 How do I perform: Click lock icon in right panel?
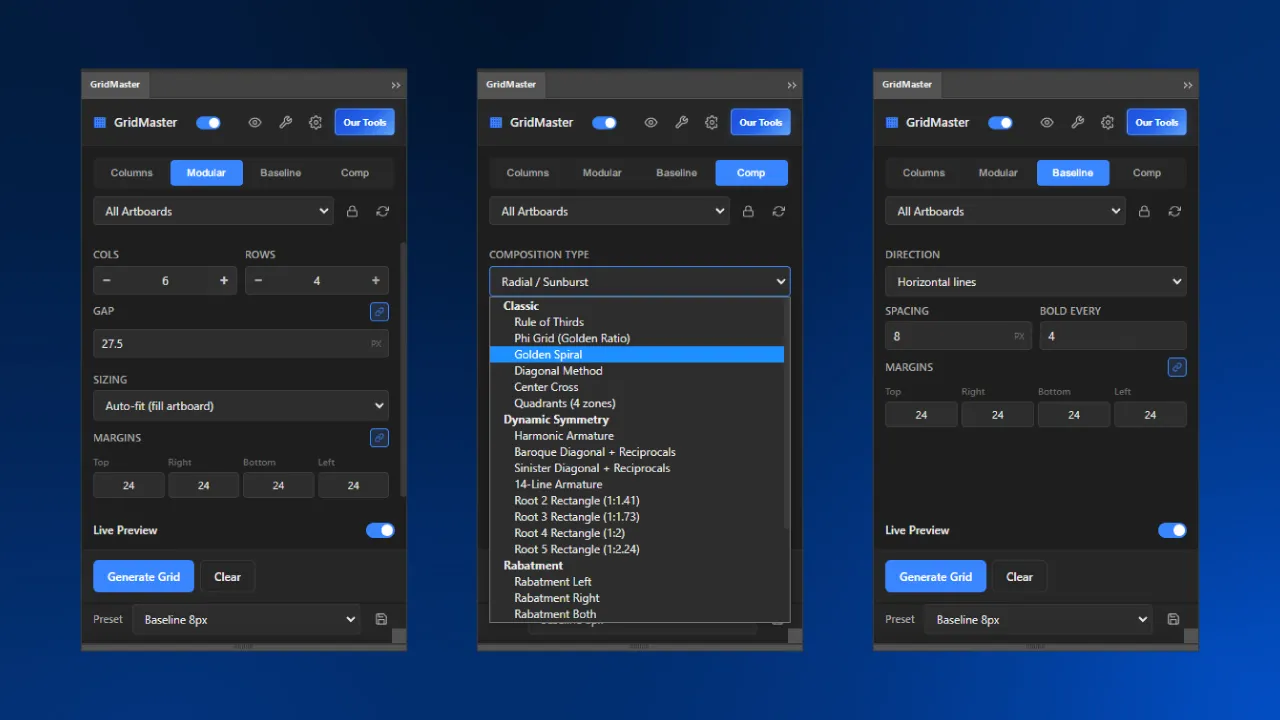(x=1144, y=211)
